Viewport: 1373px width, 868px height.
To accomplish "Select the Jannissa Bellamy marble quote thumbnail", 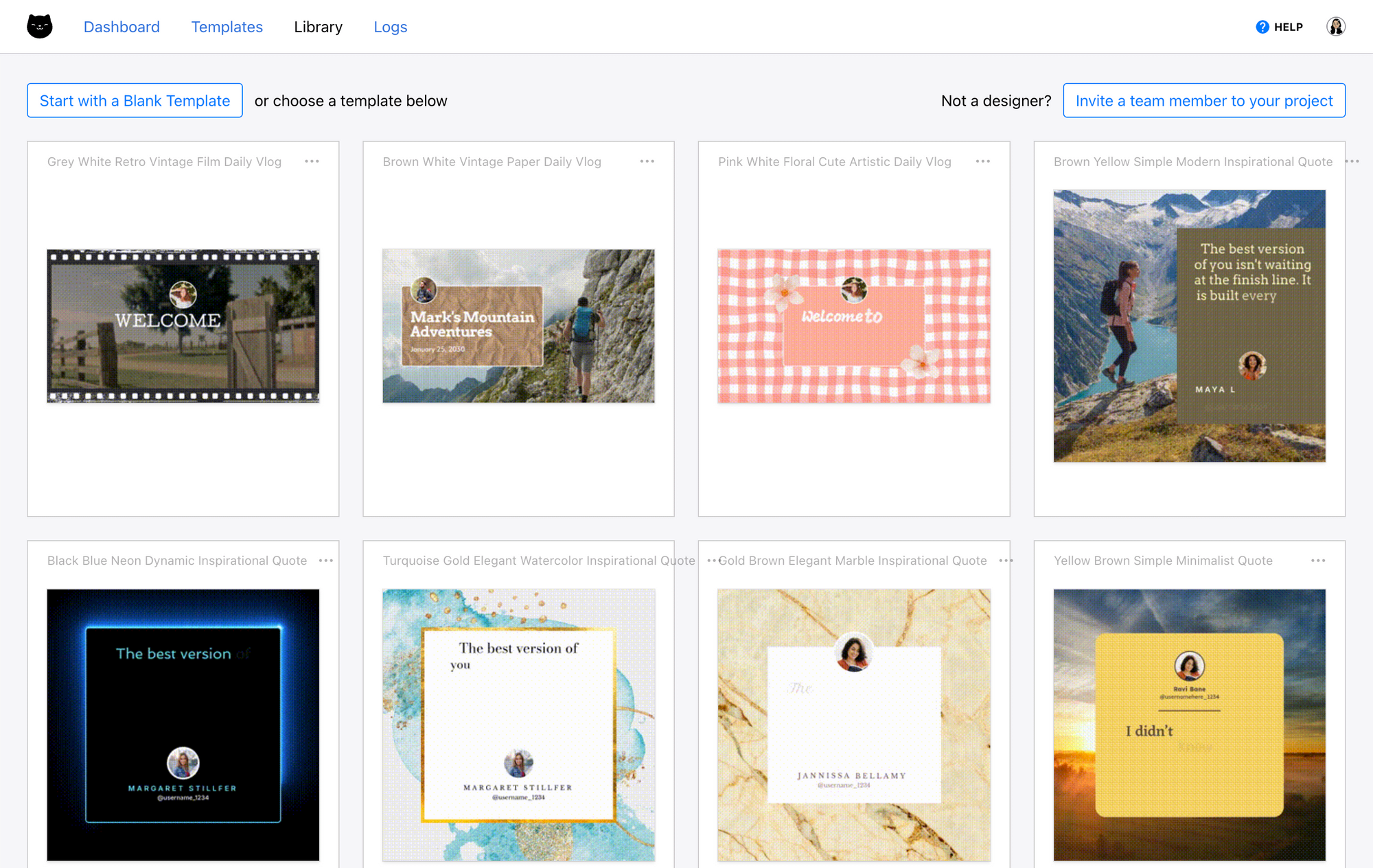I will click(x=854, y=725).
